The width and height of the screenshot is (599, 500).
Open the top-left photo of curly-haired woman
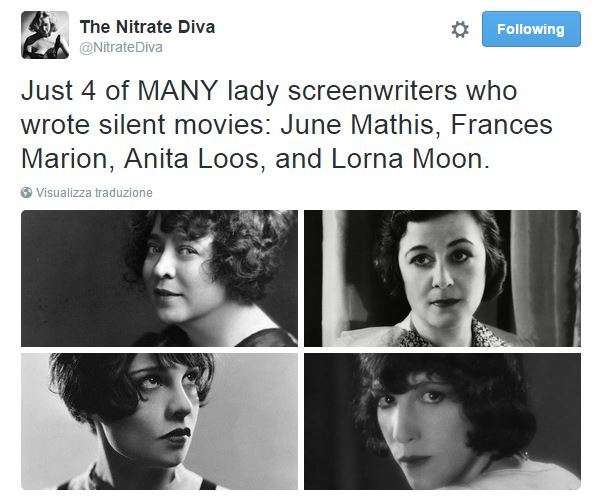pos(159,278)
